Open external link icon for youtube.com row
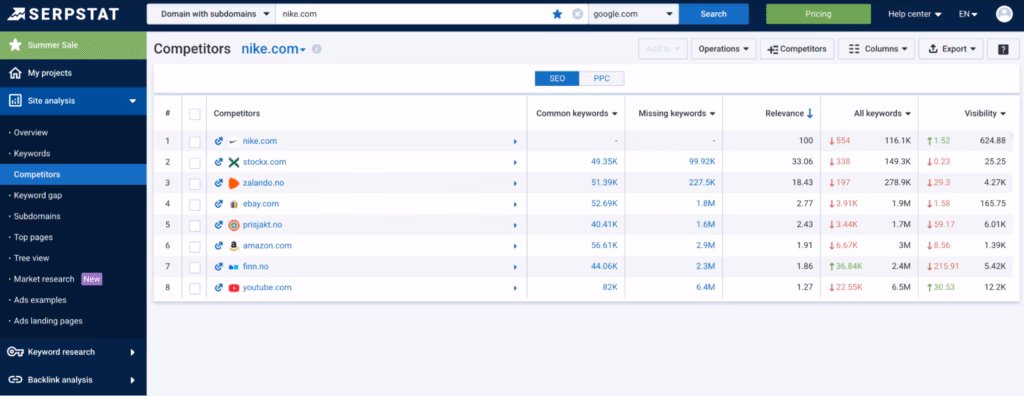1024x396 pixels. (x=219, y=288)
